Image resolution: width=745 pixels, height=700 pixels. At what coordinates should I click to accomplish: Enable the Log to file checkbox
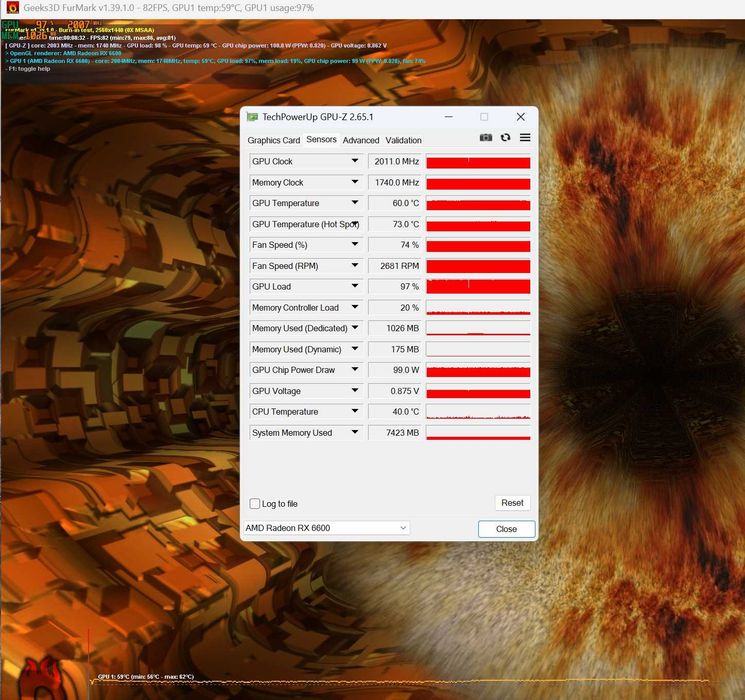tap(255, 504)
